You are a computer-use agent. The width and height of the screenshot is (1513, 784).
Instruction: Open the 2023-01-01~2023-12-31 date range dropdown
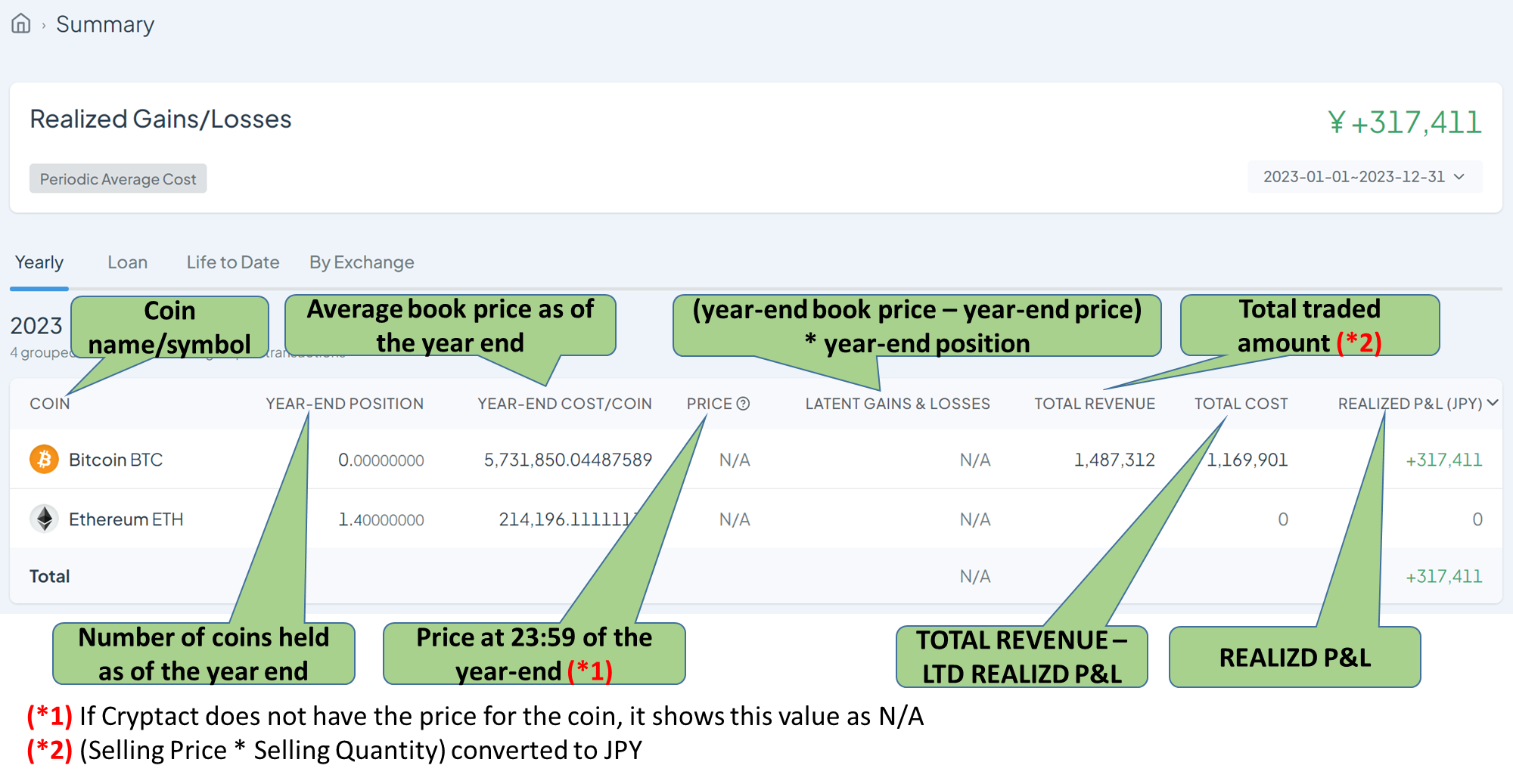click(x=1364, y=177)
